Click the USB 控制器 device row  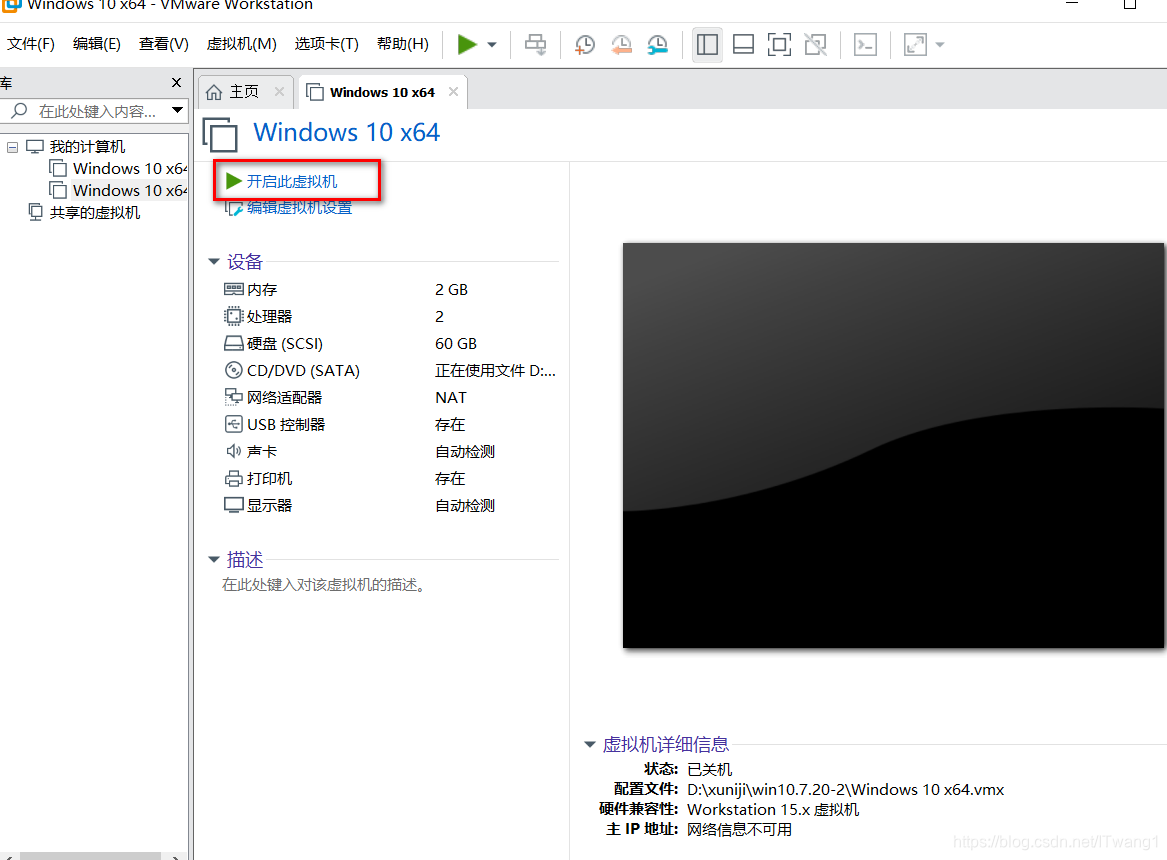tap(390, 424)
